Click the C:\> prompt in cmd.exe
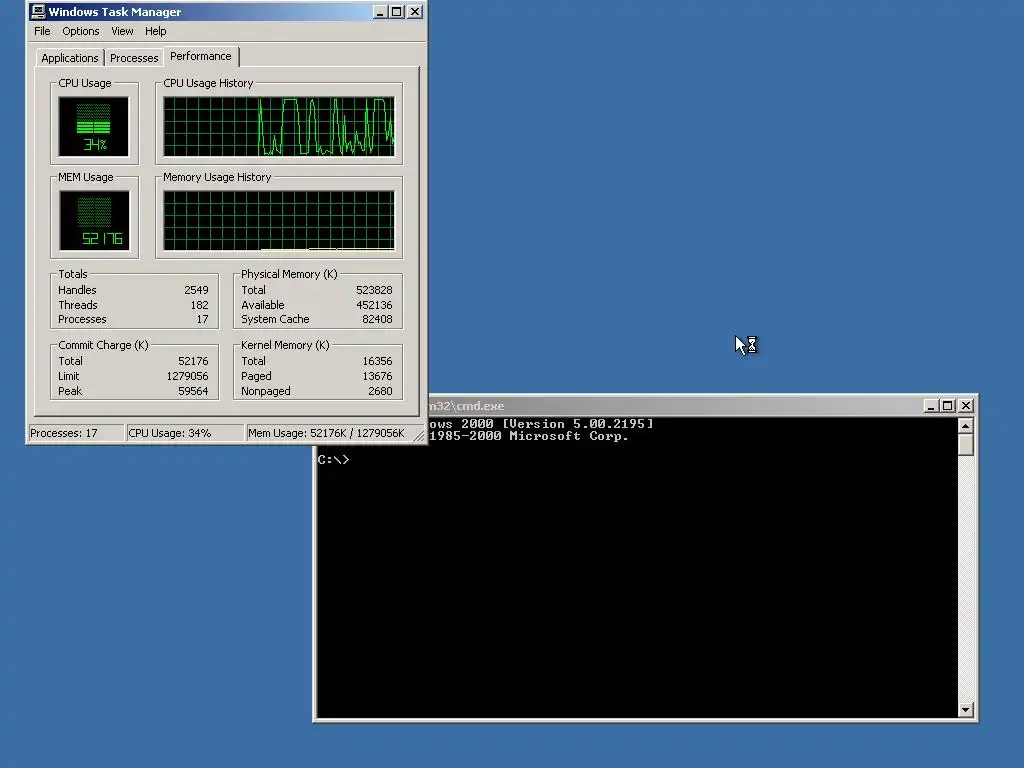The width and height of the screenshot is (1024, 768). (x=334, y=460)
